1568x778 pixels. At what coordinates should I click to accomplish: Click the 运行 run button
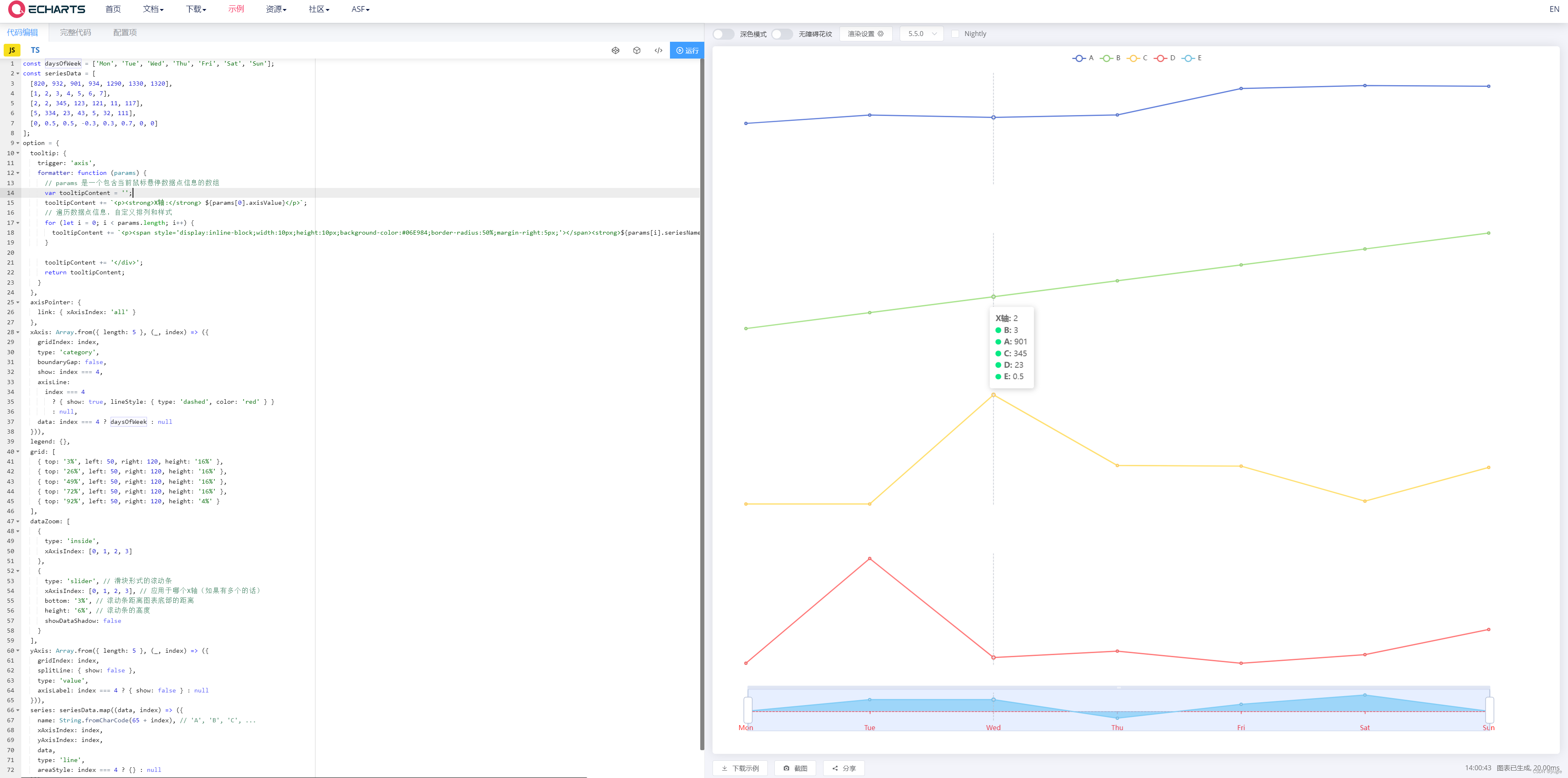click(687, 50)
